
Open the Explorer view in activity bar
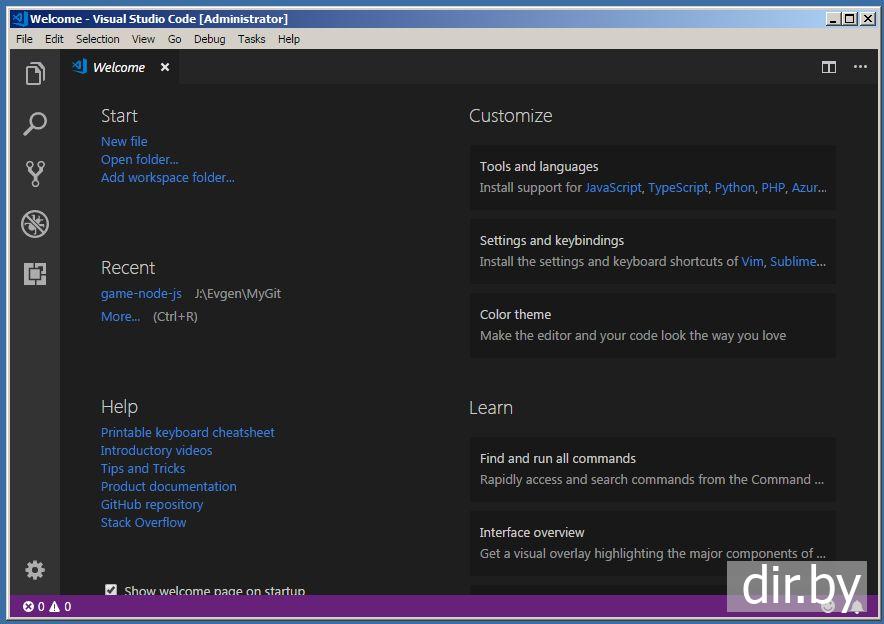point(35,74)
